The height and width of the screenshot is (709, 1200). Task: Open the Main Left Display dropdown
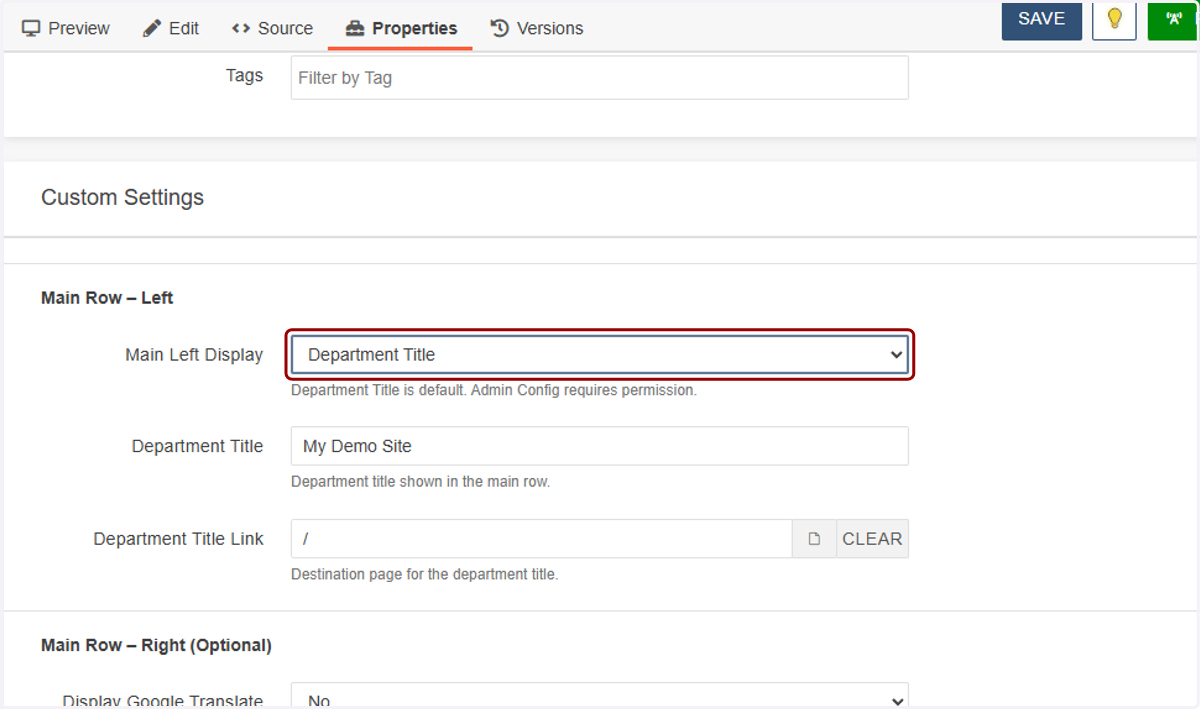coord(600,355)
